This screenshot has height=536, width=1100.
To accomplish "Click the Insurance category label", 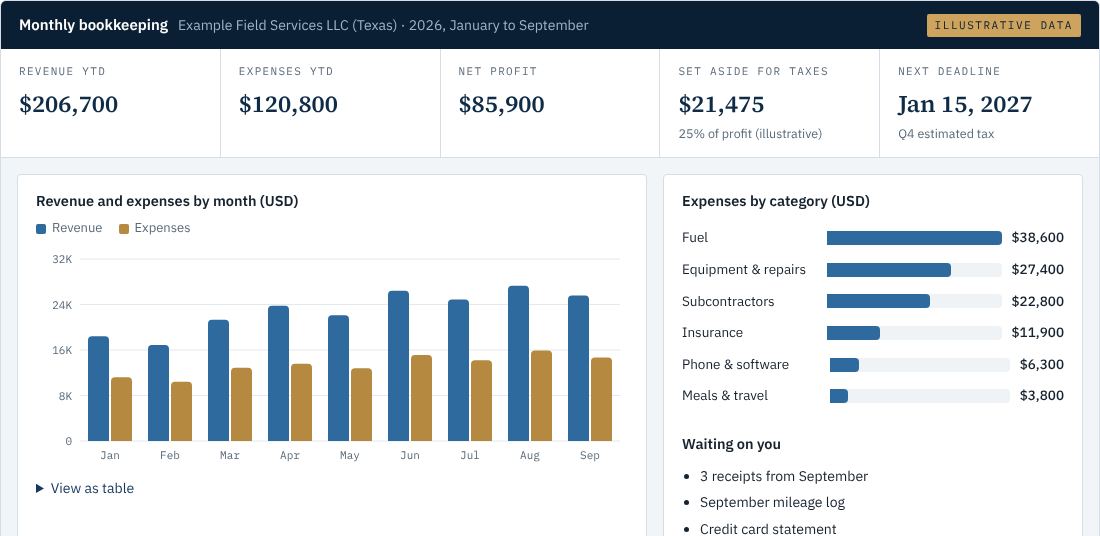I will 712,333.
